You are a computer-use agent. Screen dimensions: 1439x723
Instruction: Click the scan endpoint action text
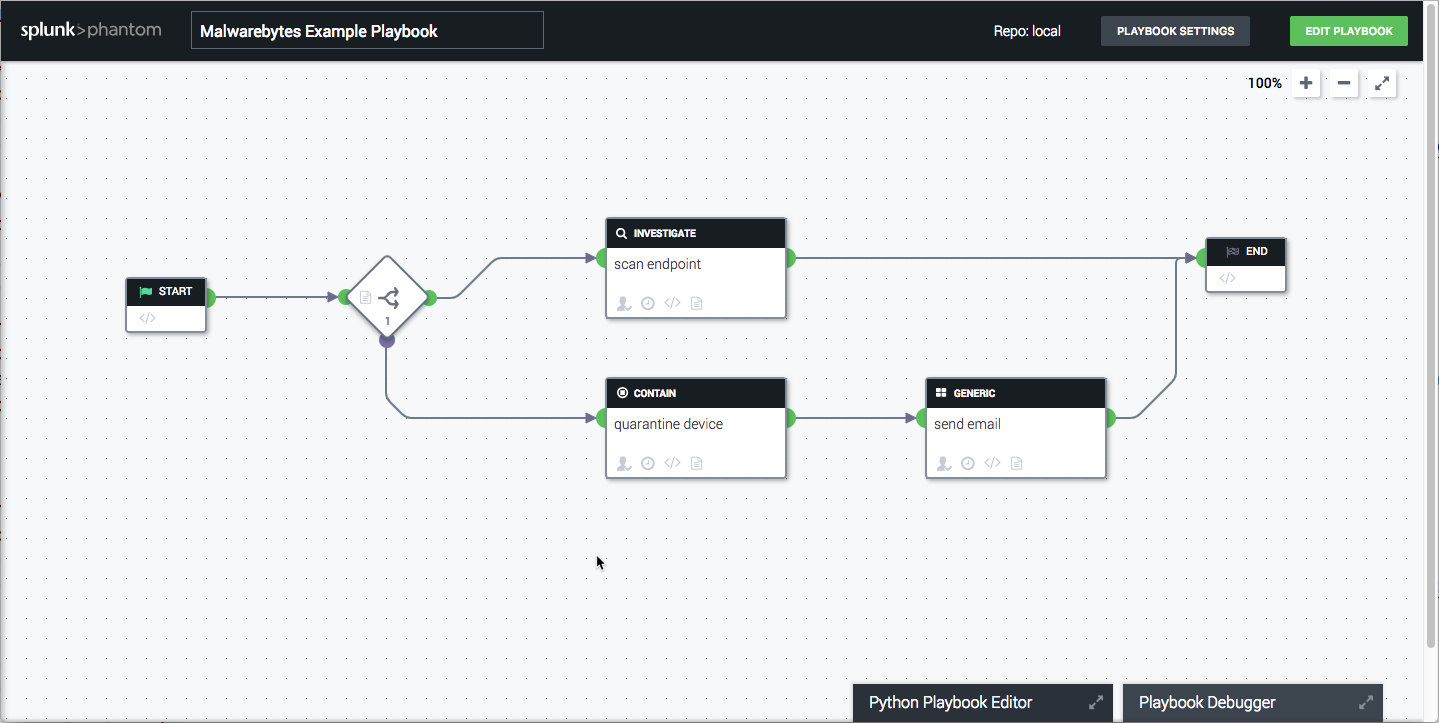click(x=657, y=264)
